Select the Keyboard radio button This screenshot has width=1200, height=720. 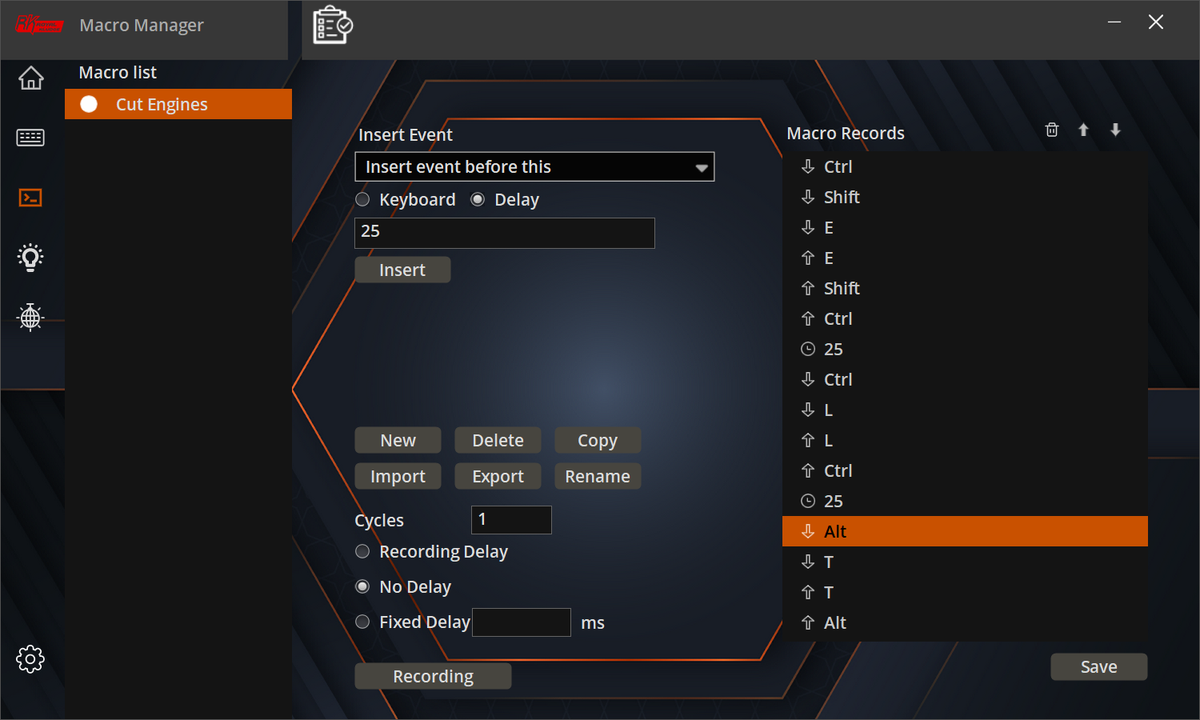363,200
